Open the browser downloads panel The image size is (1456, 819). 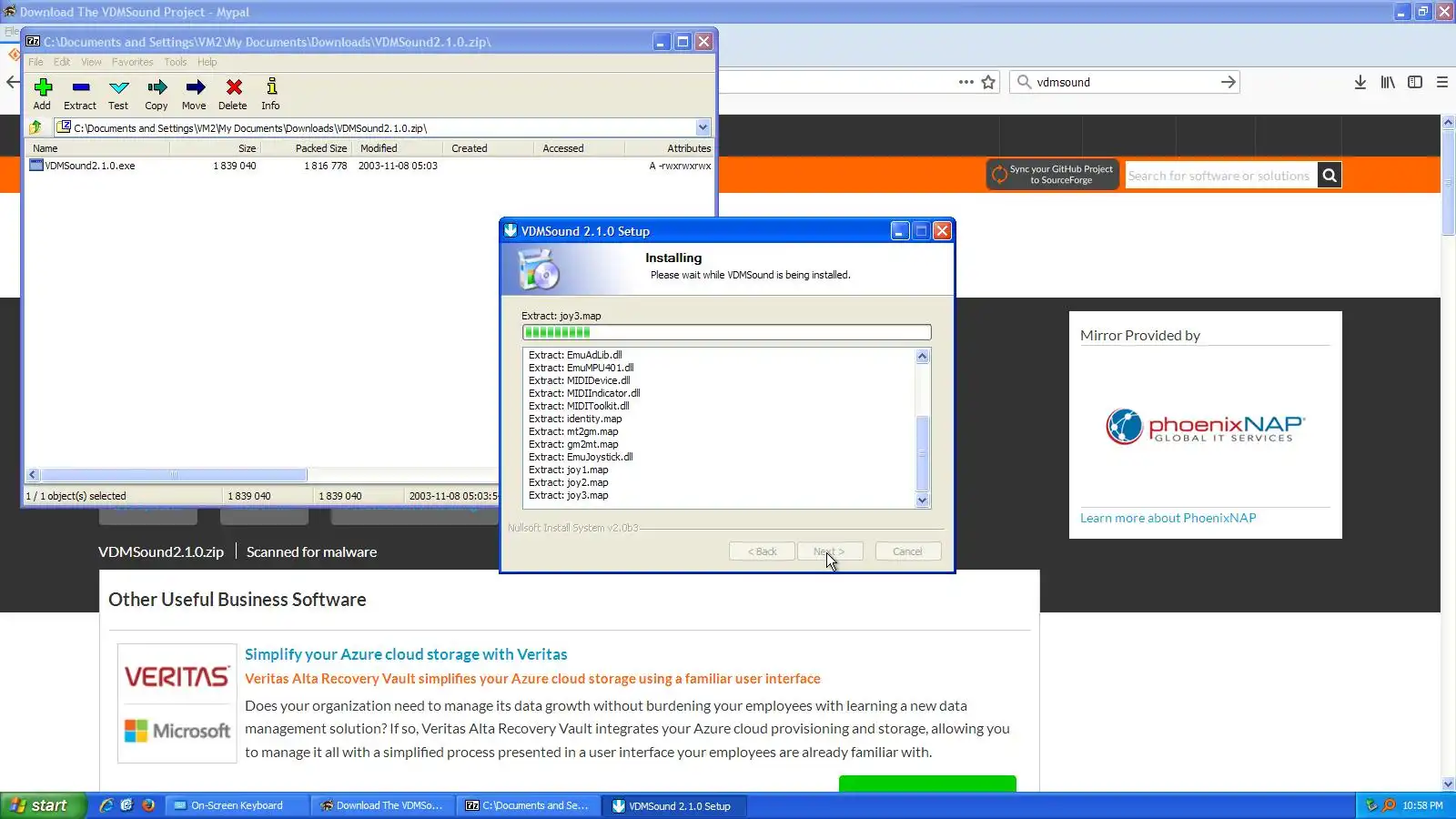(x=1360, y=82)
